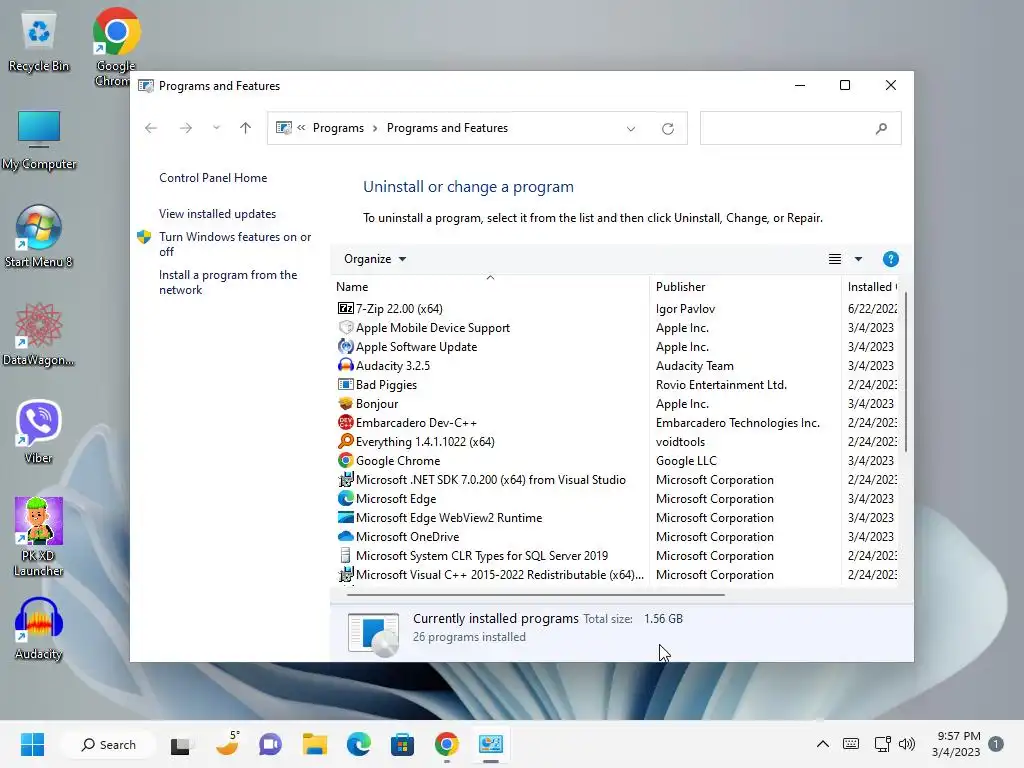This screenshot has width=1024, height=768.
Task: Click the touch keyboard tray icon
Action: [x=851, y=744]
